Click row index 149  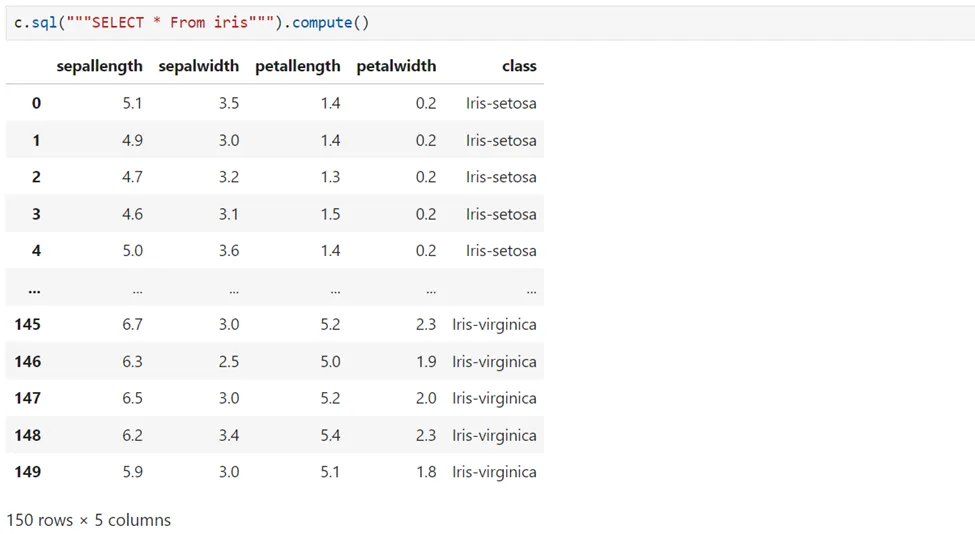27,472
